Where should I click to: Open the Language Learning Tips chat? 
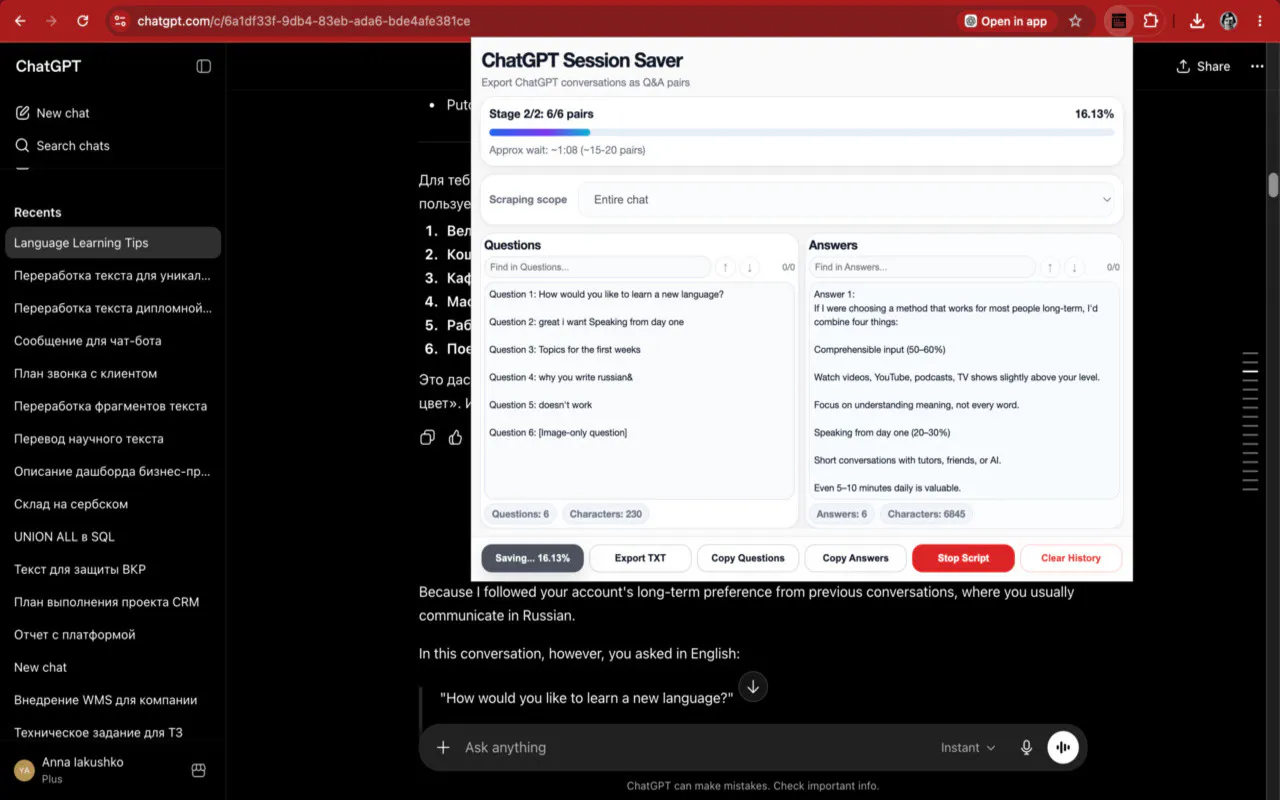point(113,243)
